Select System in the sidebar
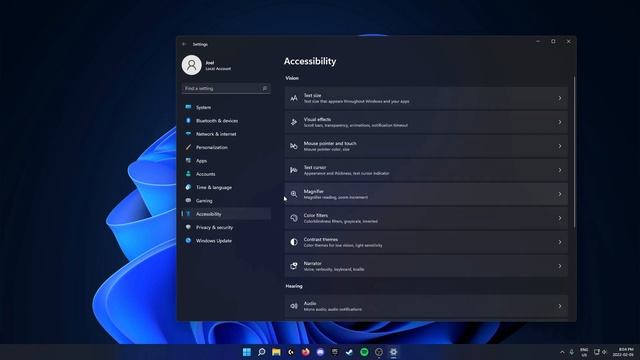640x360 pixels. point(226,107)
